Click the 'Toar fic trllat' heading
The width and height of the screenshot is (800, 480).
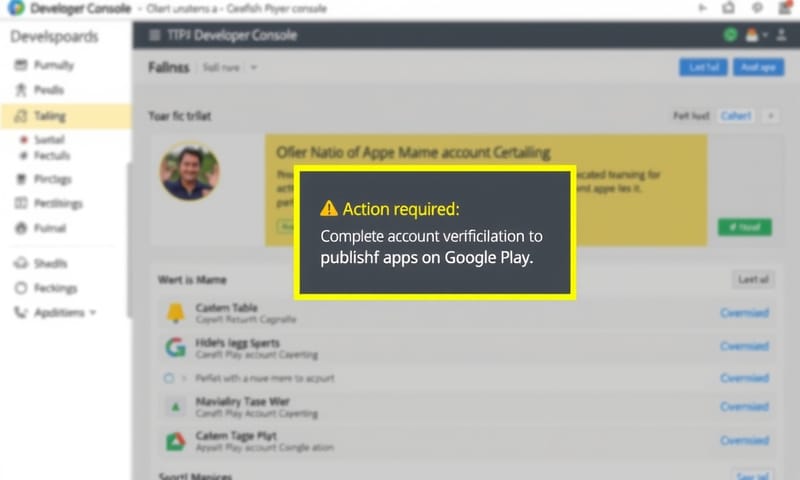tap(180, 116)
